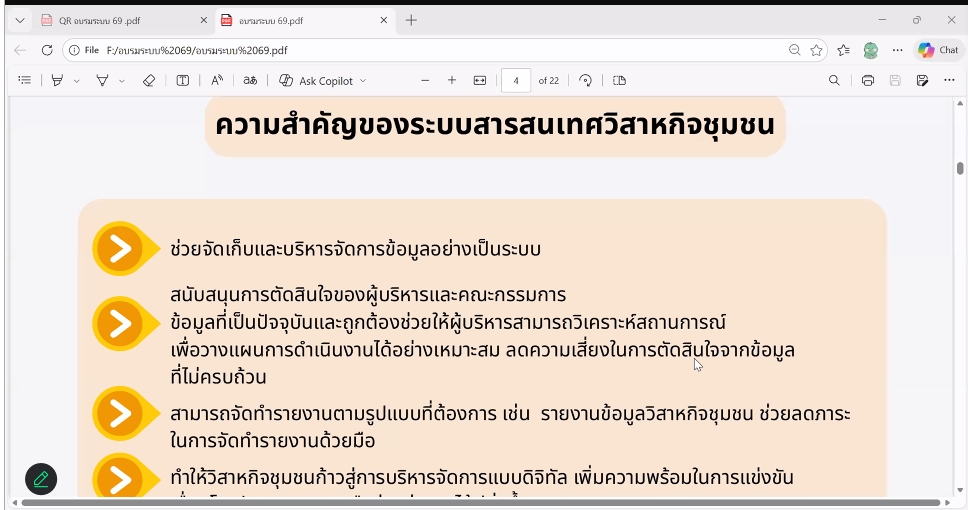This screenshot has width=968, height=510.
Task: Open Find in PDF search icon
Action: coord(835,80)
